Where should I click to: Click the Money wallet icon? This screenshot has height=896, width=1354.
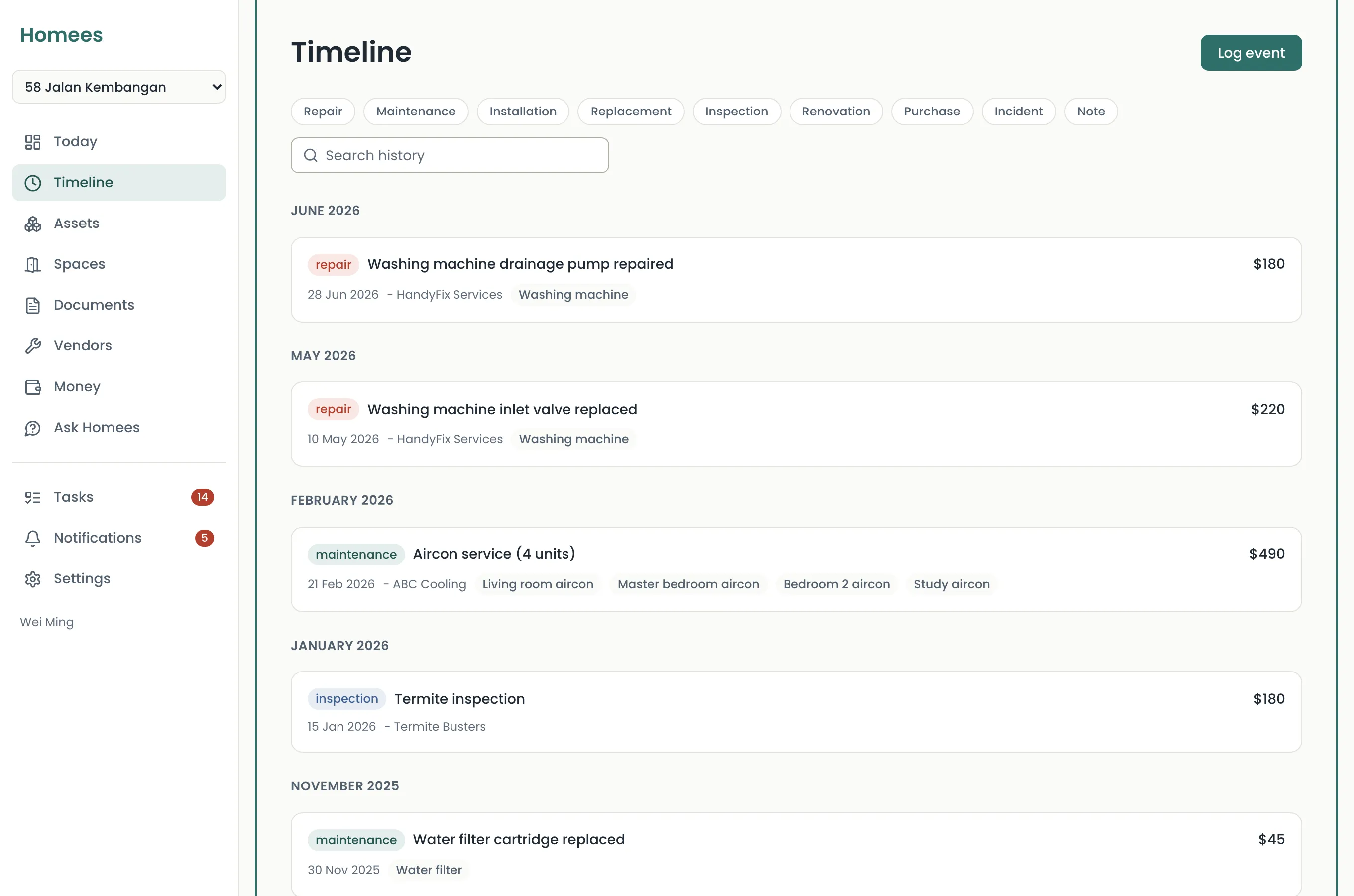(32, 387)
